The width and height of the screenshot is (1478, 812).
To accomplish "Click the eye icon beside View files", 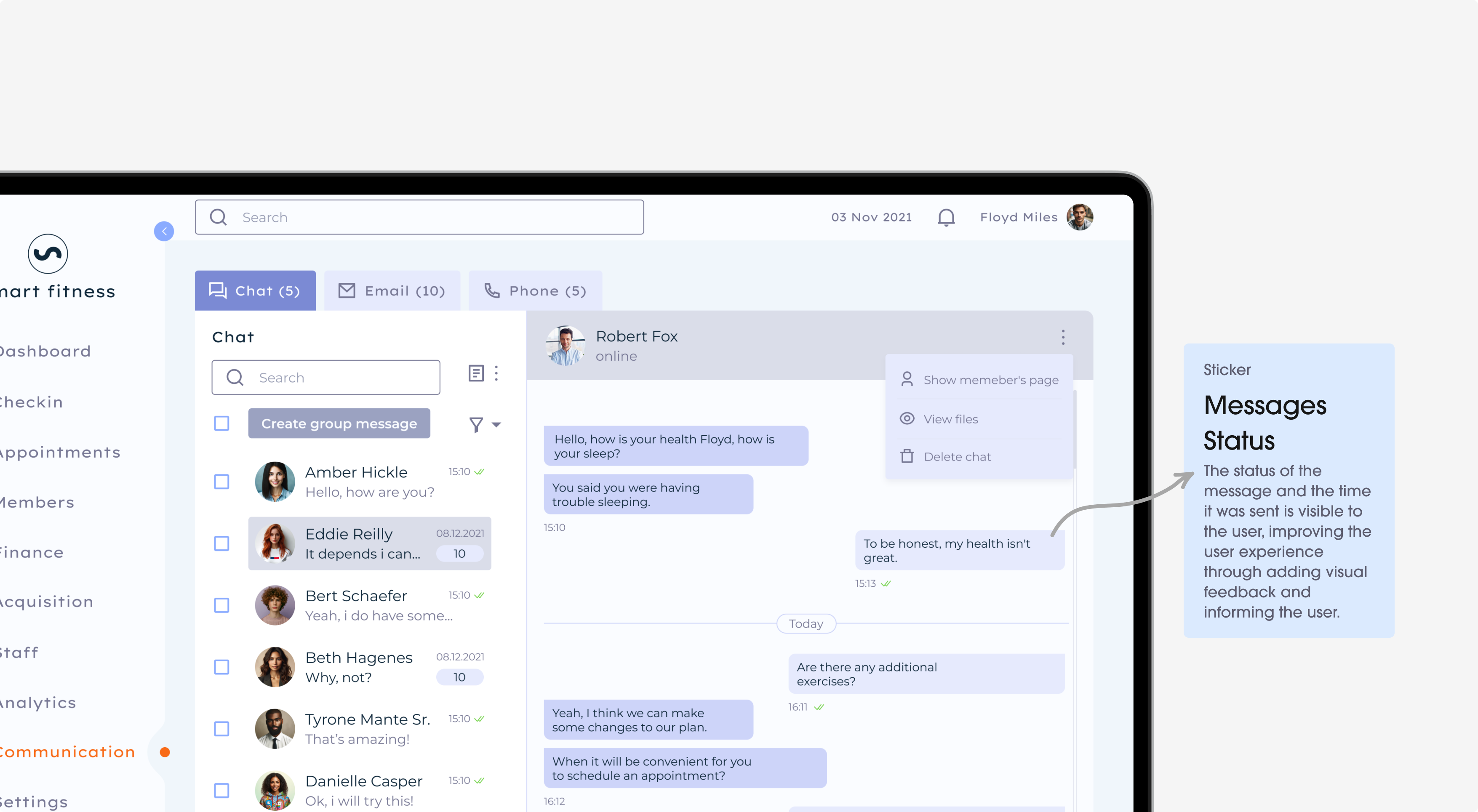I will 907,418.
